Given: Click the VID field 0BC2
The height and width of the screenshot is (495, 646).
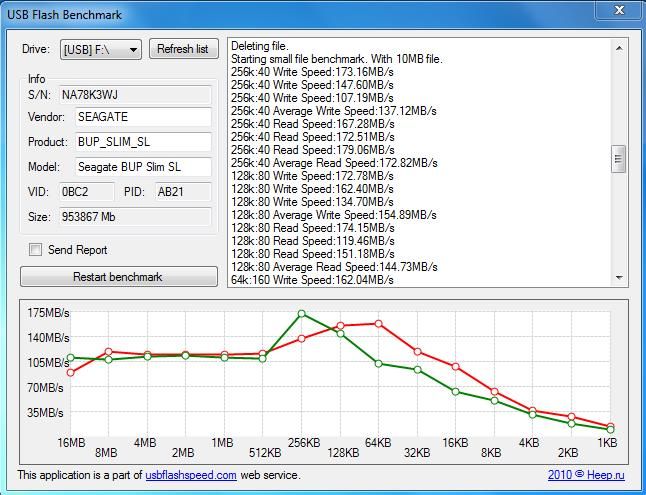Looking at the screenshot, I should tap(86, 192).
